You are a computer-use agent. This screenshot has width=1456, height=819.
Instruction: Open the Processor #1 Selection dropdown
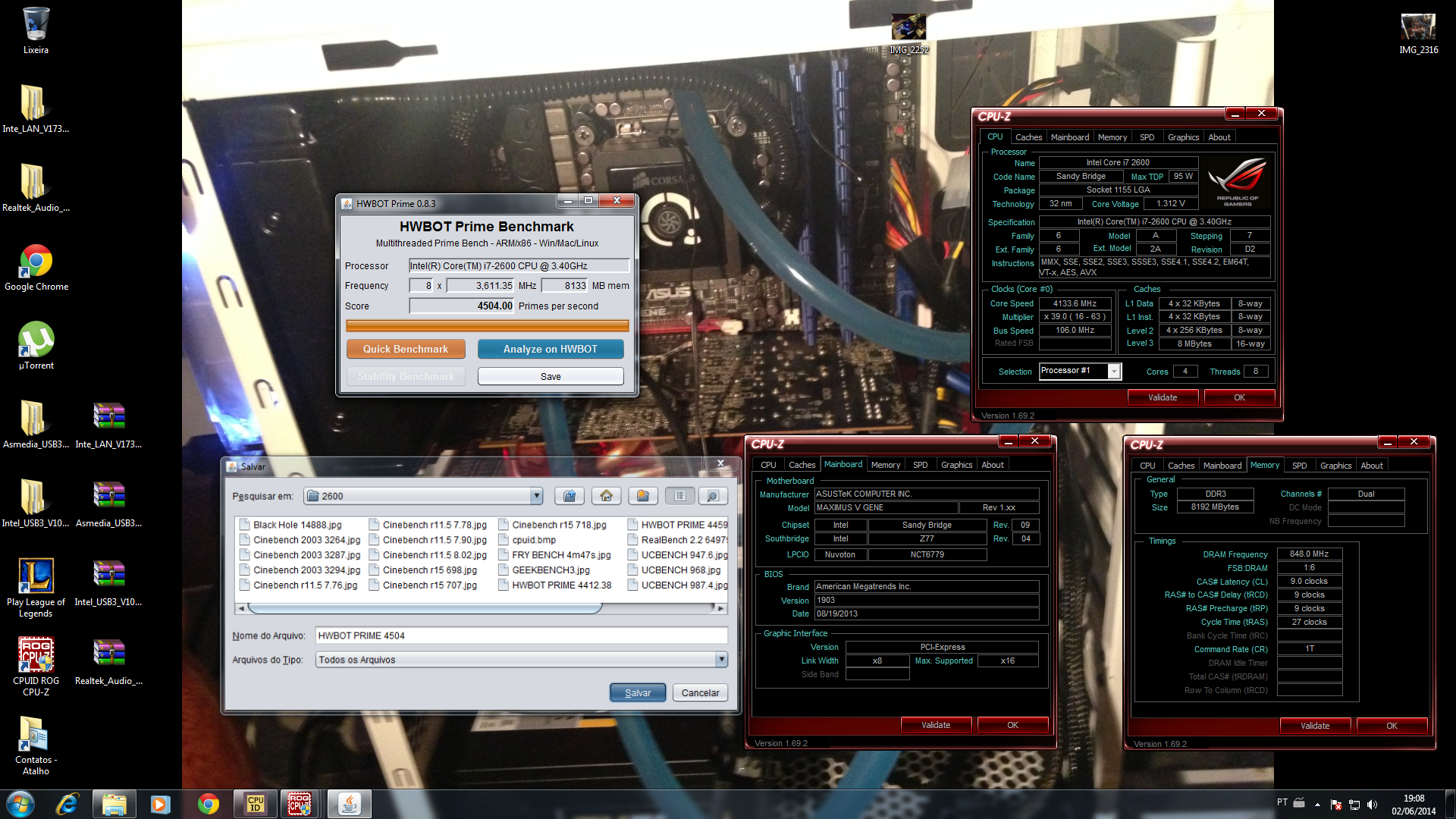(x=1114, y=371)
